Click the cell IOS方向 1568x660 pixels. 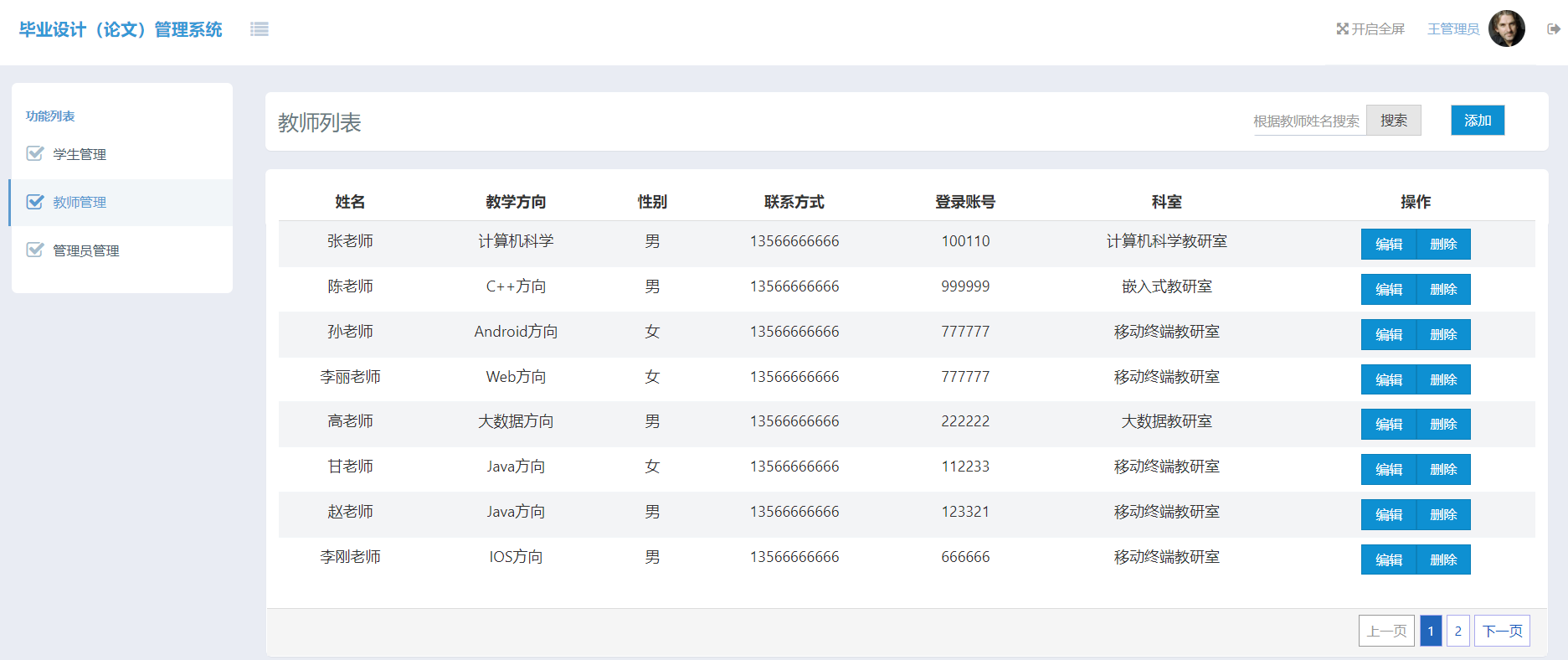(516, 557)
